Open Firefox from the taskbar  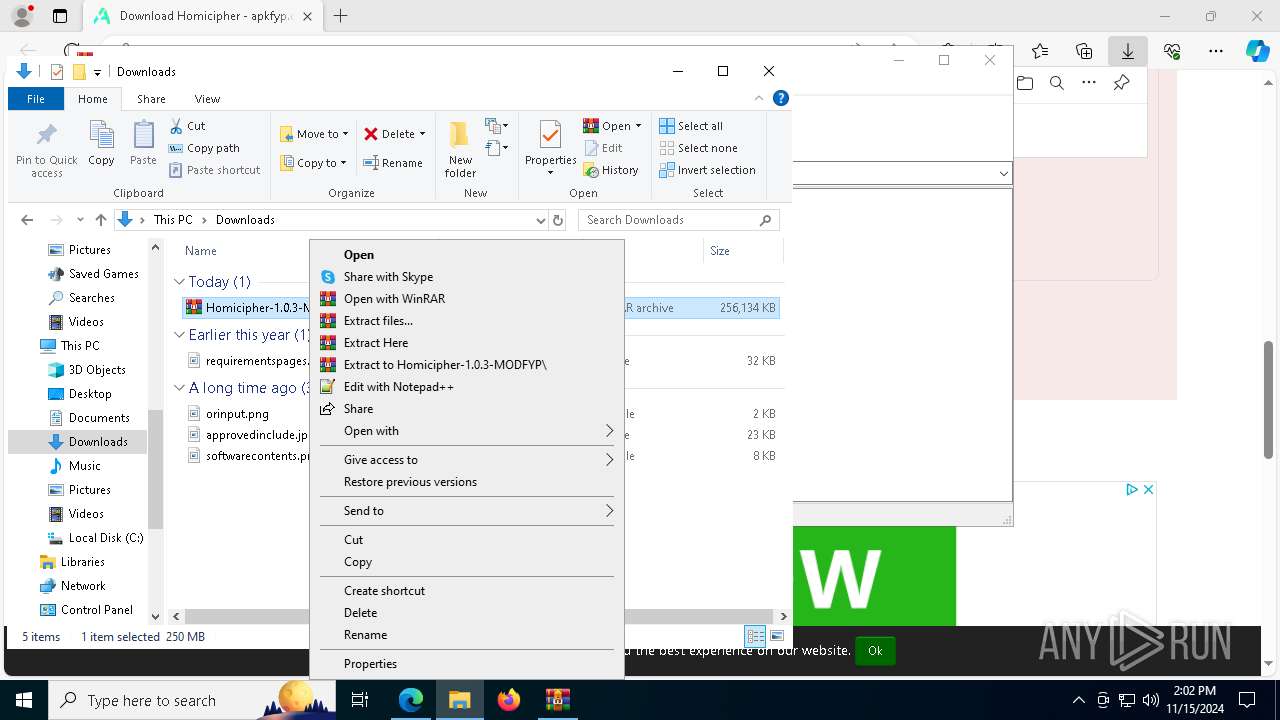[x=509, y=700]
